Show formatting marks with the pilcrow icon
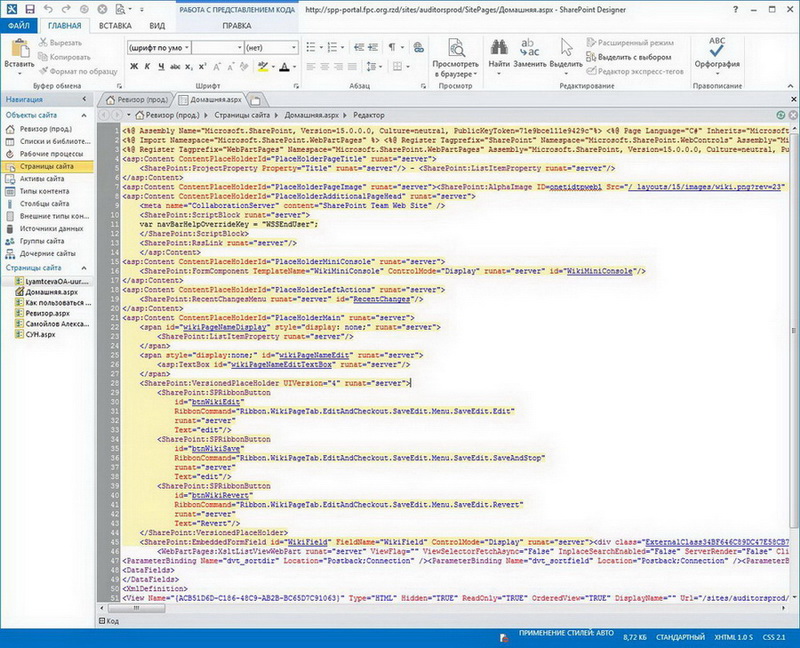This screenshot has height=648, width=800. 392,47
